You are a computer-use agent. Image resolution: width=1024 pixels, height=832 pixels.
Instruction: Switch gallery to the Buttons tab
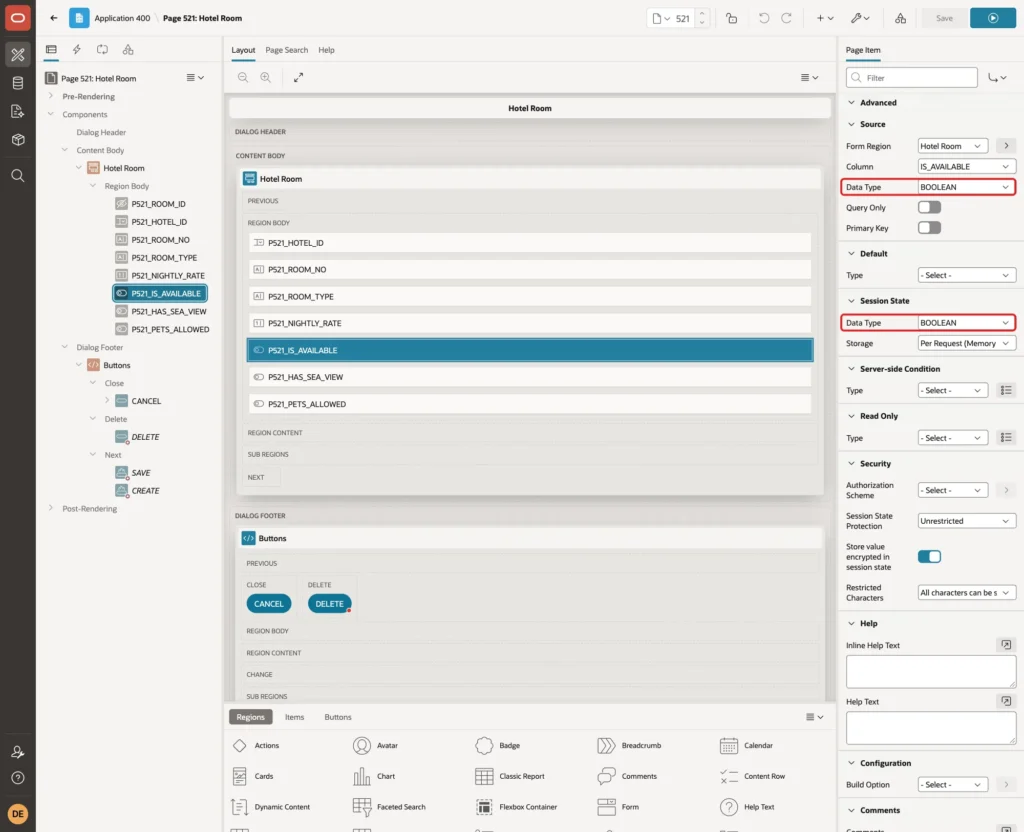tap(338, 717)
